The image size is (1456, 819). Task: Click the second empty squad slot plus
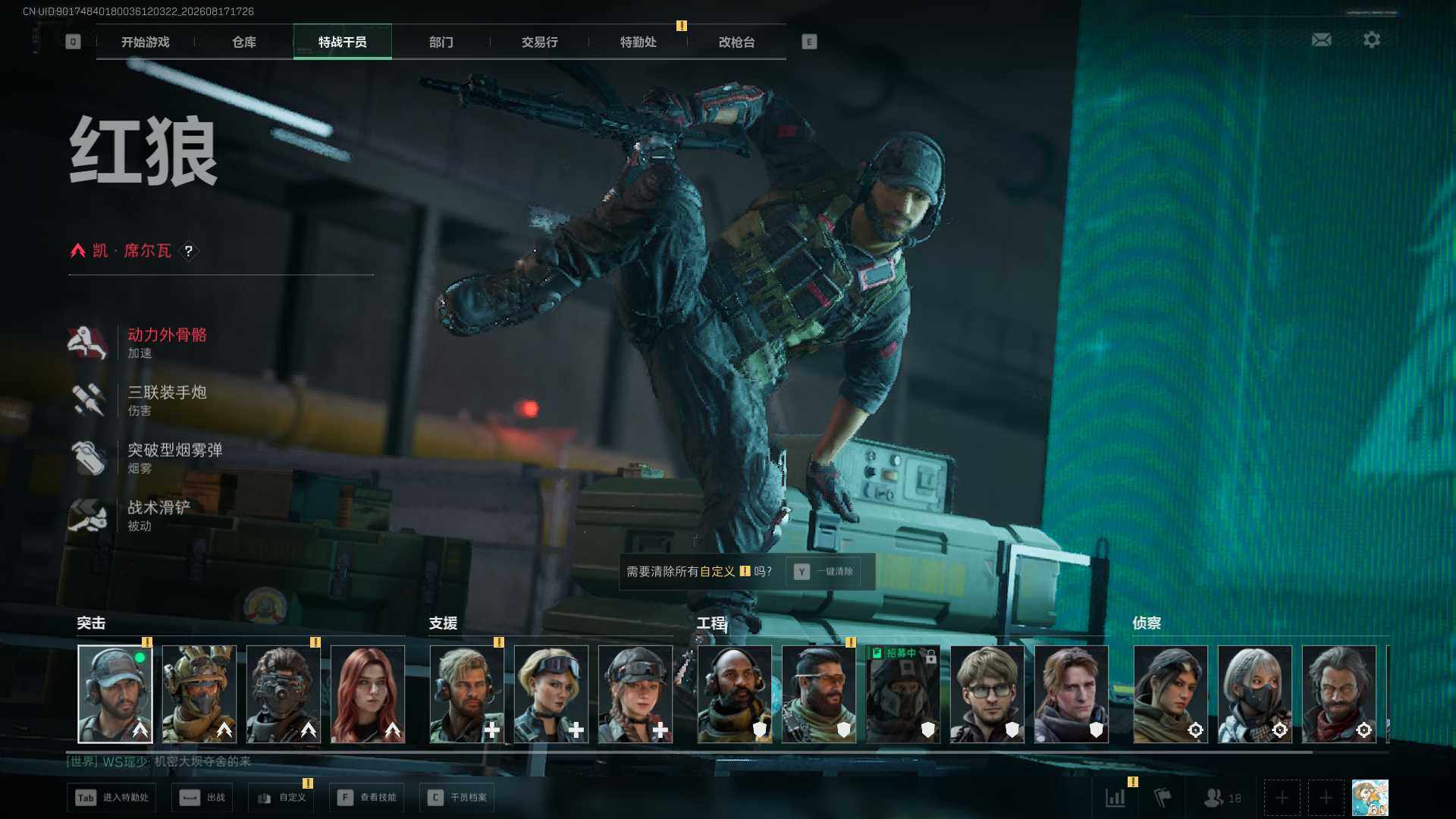tap(1326, 798)
